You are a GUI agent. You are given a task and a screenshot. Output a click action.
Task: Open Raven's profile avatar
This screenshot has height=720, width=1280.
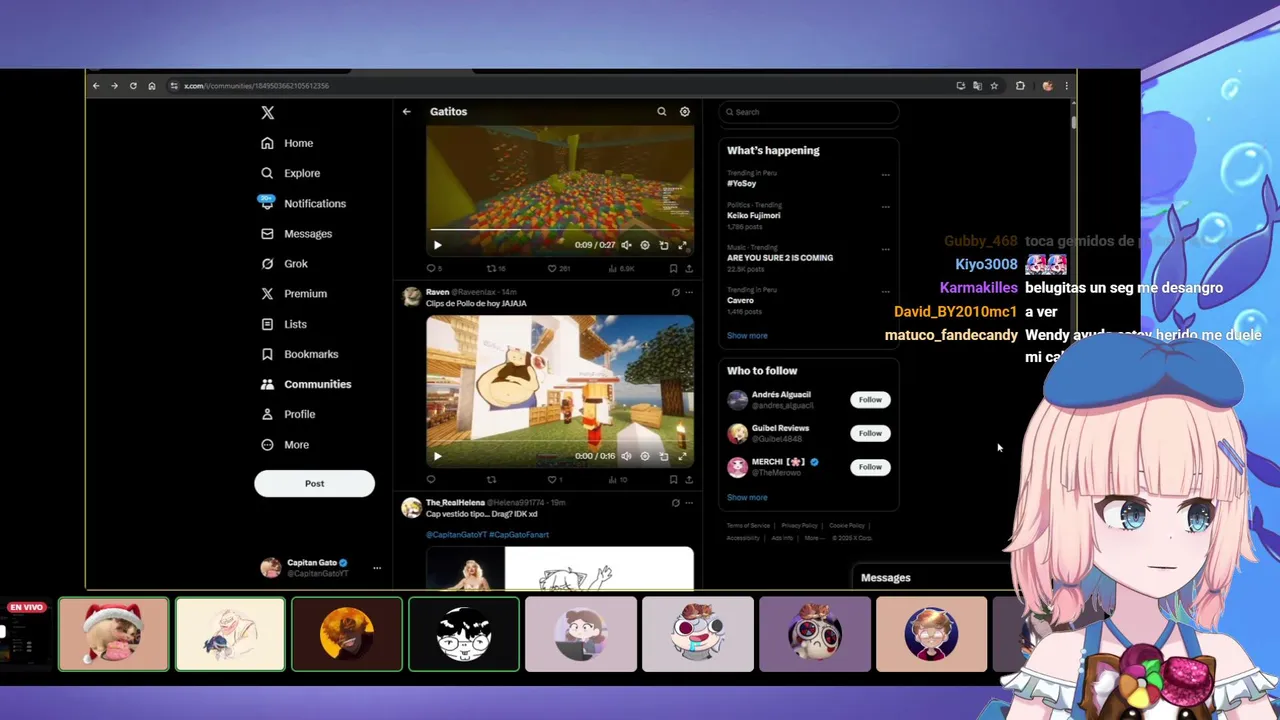[411, 297]
